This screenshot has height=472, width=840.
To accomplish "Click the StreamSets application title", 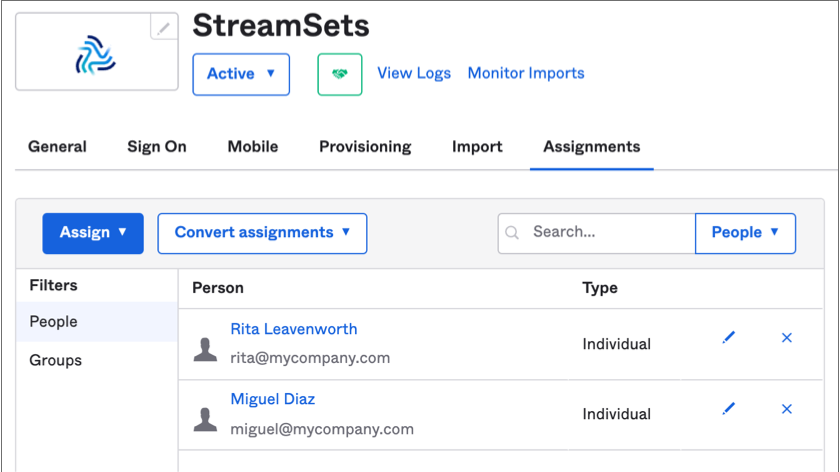I will [x=281, y=25].
